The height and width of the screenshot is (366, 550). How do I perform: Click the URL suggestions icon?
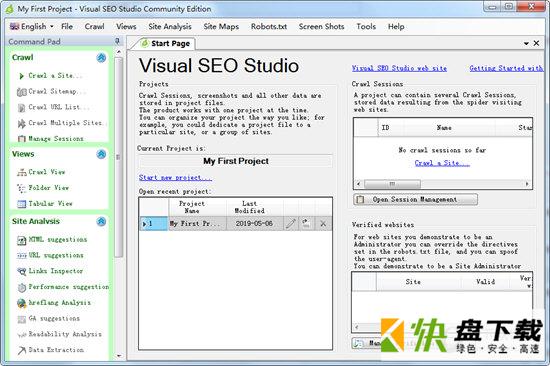[x=21, y=256]
